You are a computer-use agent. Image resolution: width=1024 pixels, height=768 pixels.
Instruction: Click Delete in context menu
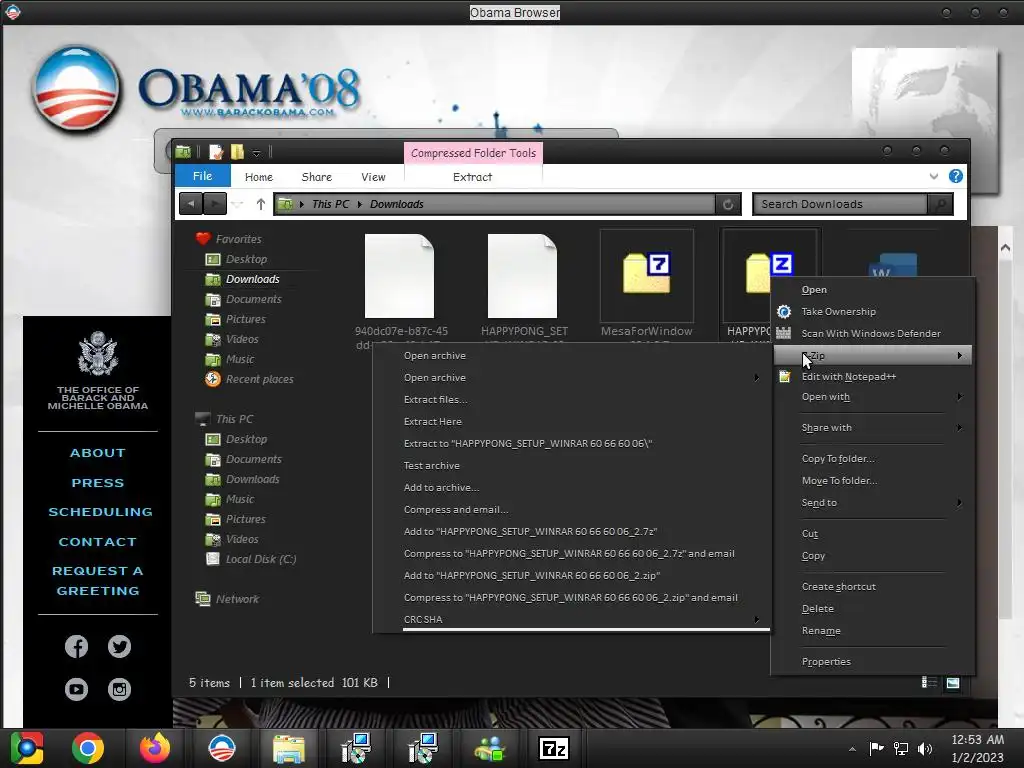(x=818, y=609)
